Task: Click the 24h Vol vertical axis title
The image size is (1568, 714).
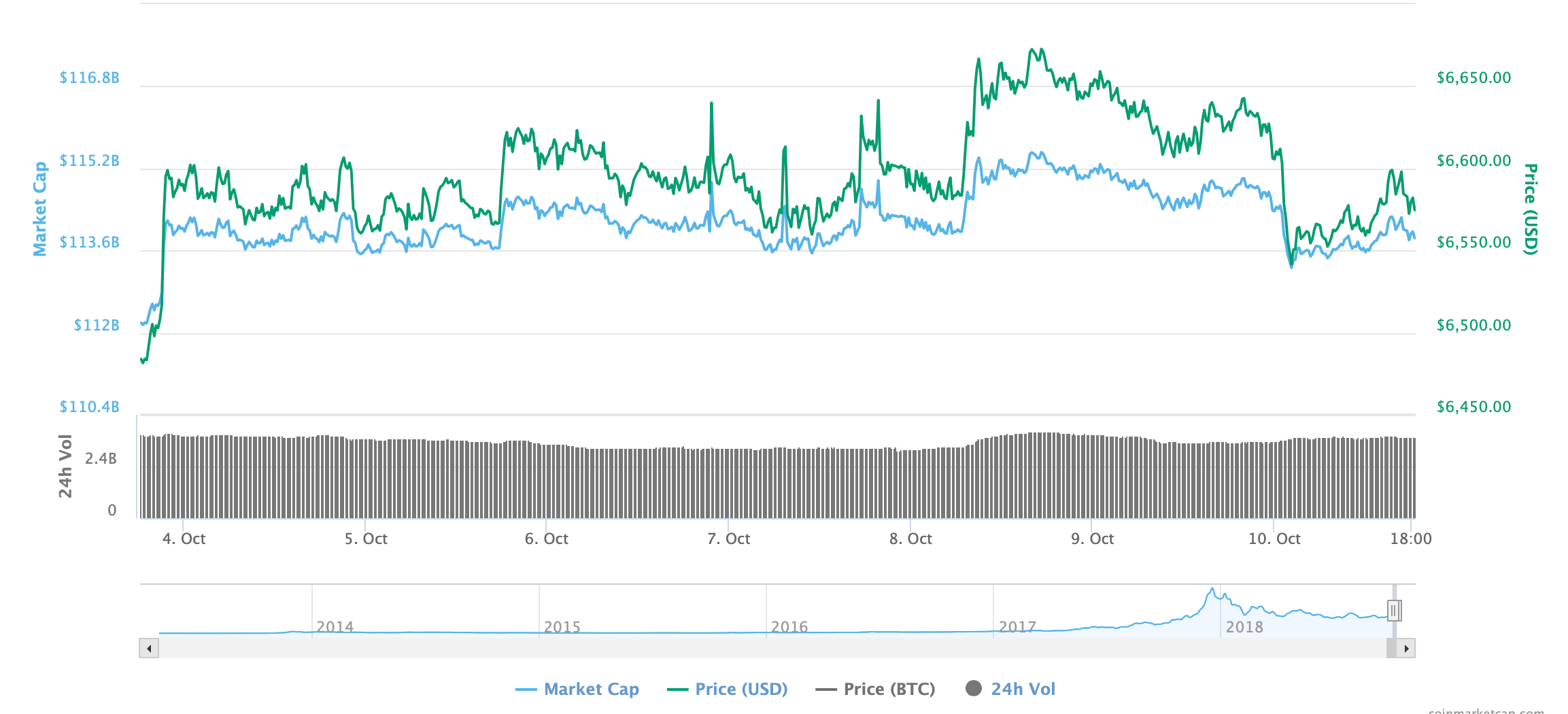Action: 65,466
